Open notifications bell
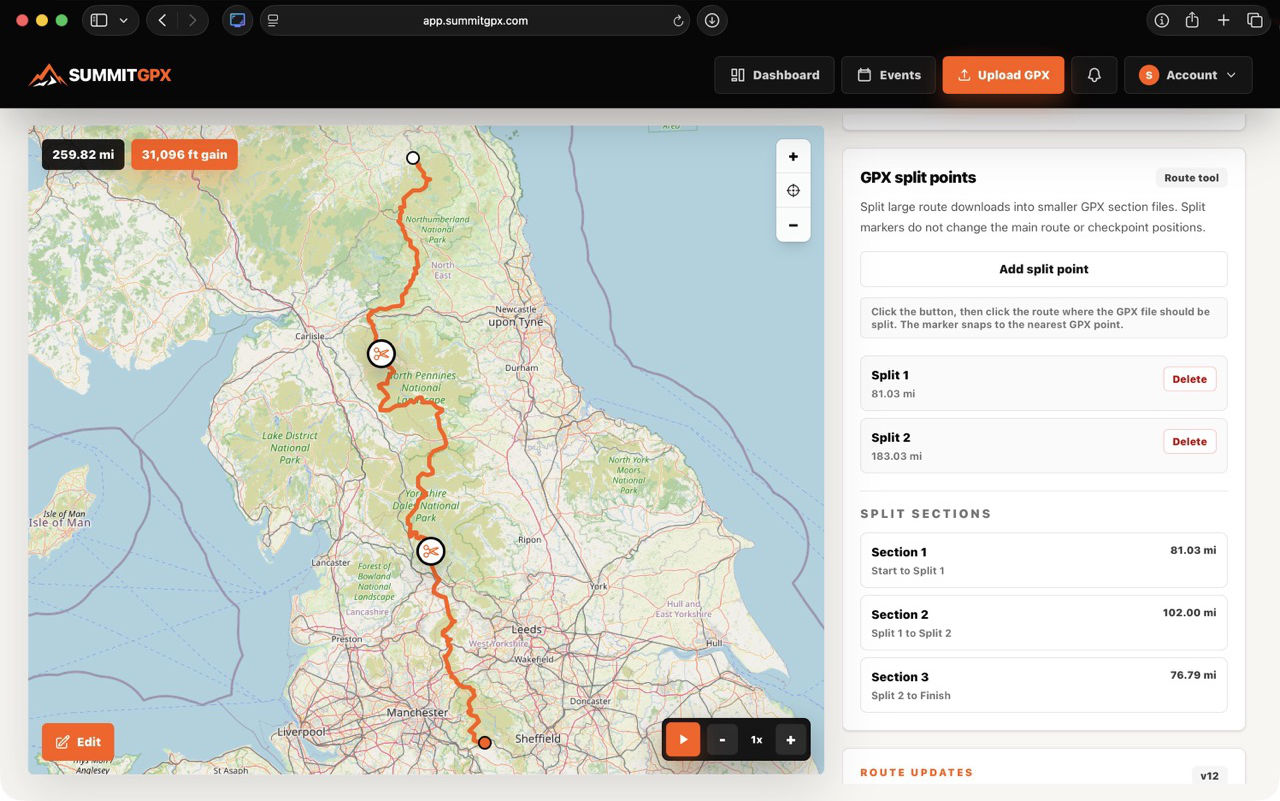 click(x=1094, y=75)
